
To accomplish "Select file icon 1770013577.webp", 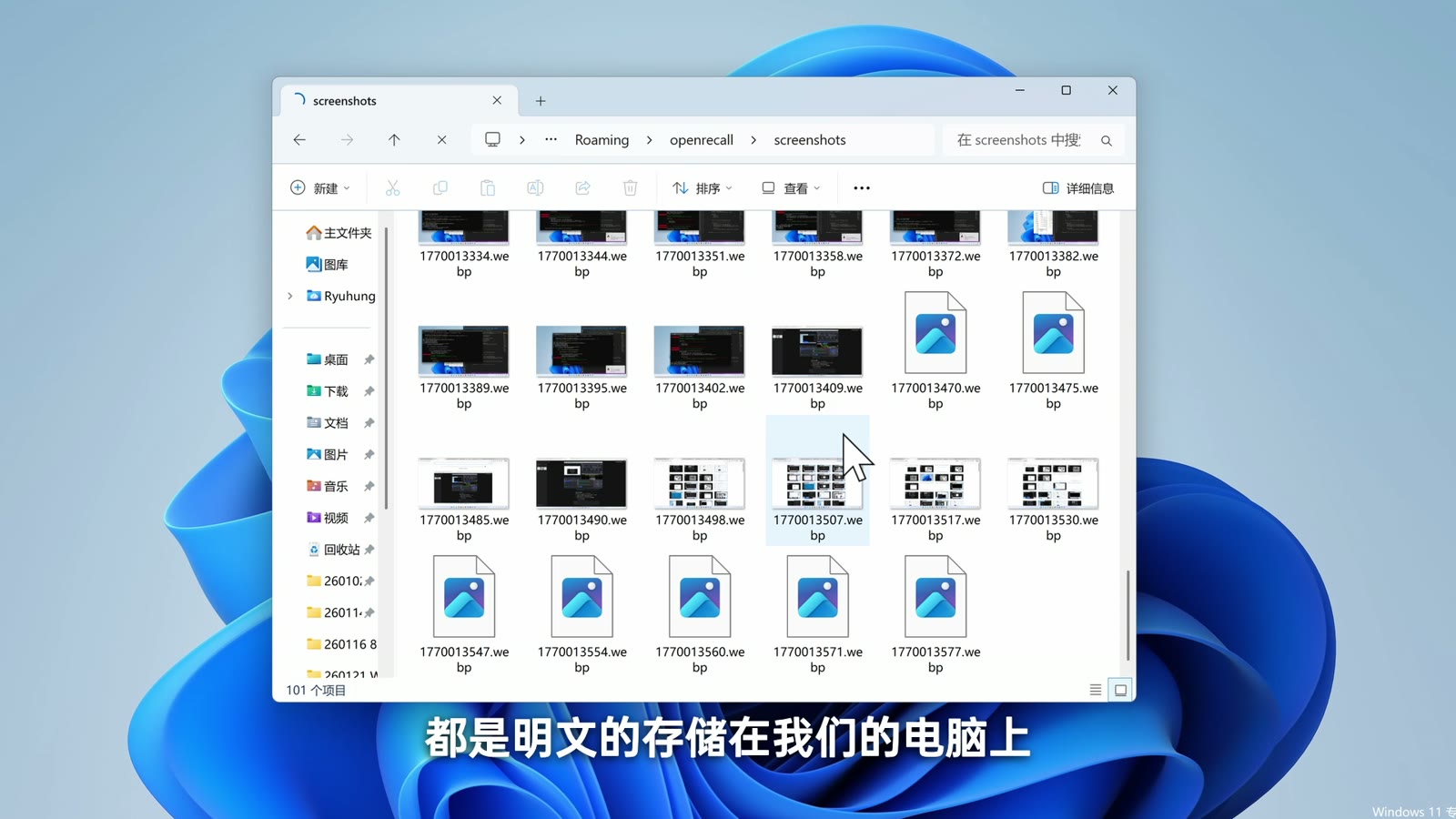I will pos(935,597).
